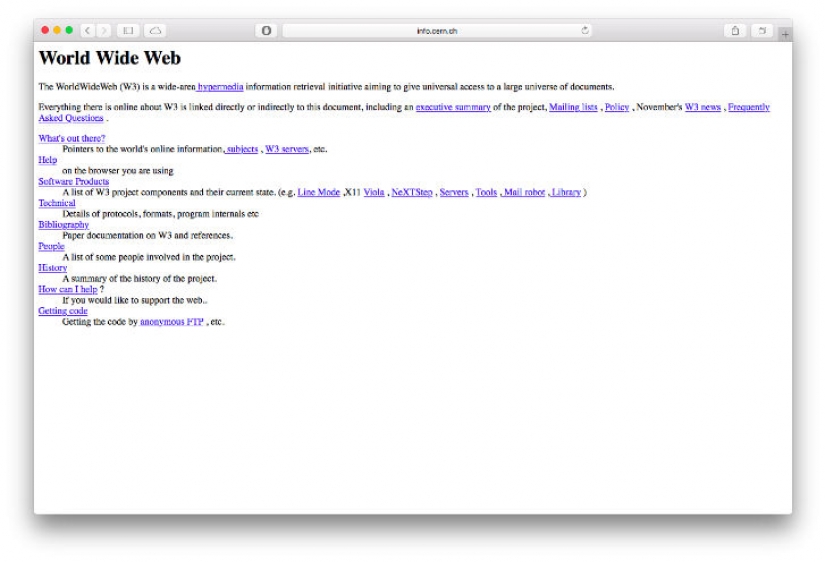825x562 pixels.
Task: Show all tabs overview
Action: [x=763, y=31]
